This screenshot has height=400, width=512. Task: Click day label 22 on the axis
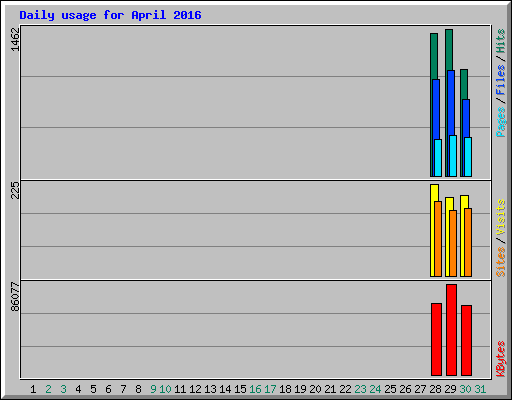[x=345, y=389]
